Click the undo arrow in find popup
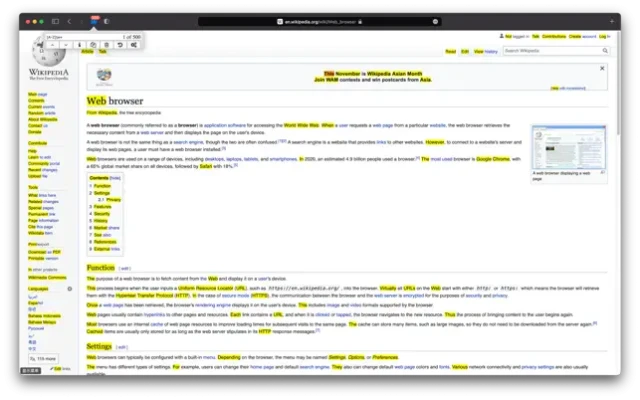Screen dimensions: 640x400 tap(120, 45)
